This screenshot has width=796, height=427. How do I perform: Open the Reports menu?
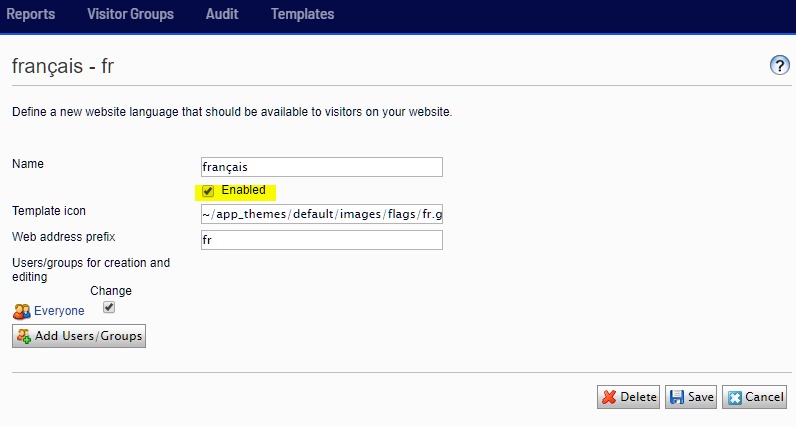point(31,15)
